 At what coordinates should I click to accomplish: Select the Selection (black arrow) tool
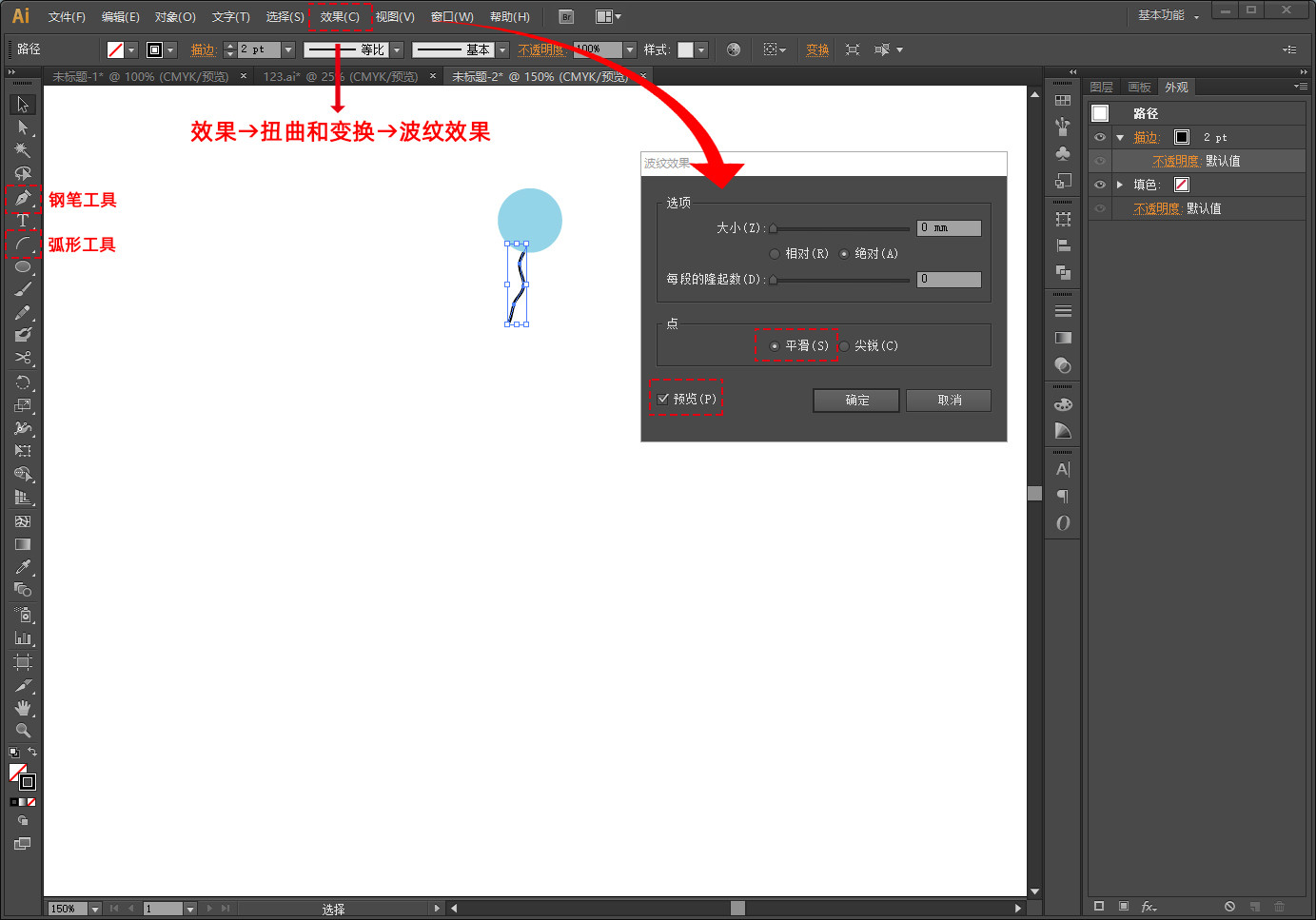tap(23, 105)
